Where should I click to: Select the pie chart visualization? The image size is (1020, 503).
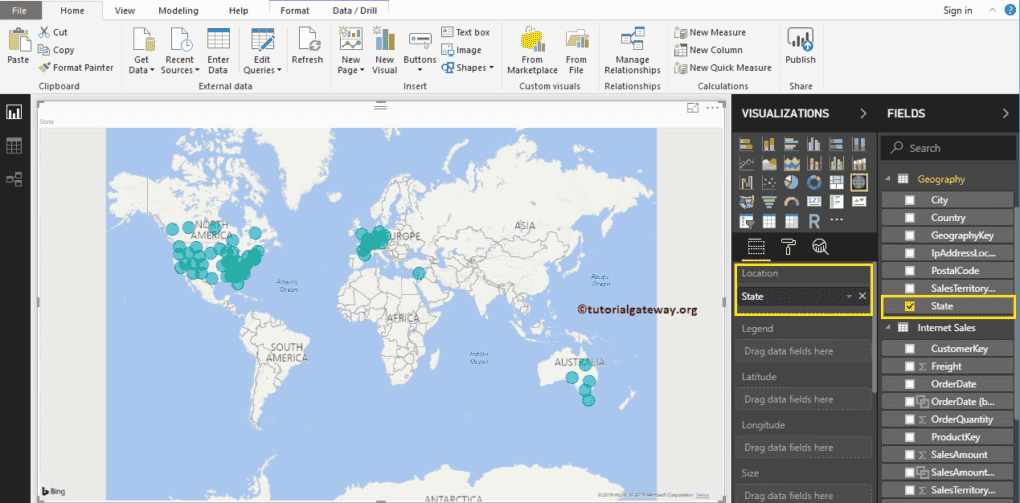pyautogui.click(x=791, y=182)
